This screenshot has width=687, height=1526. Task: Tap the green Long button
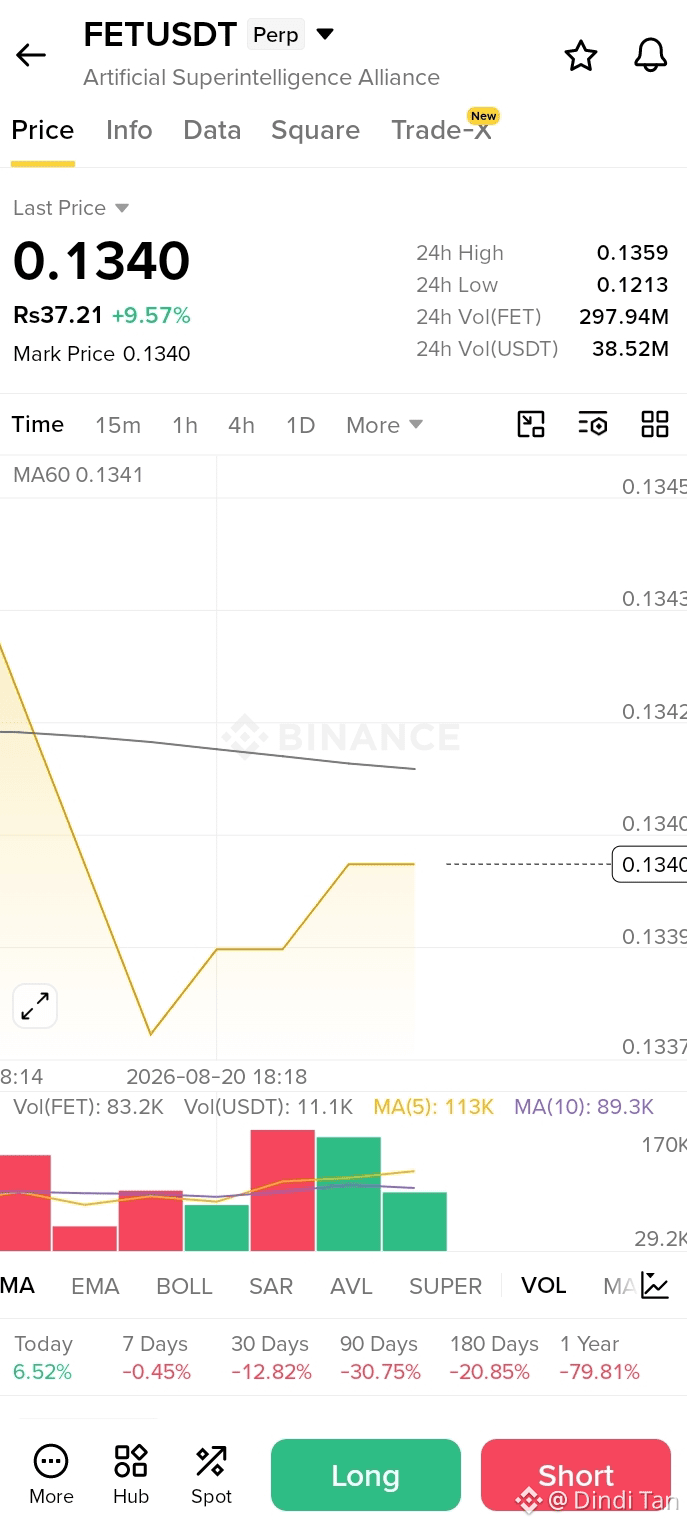tap(366, 1475)
